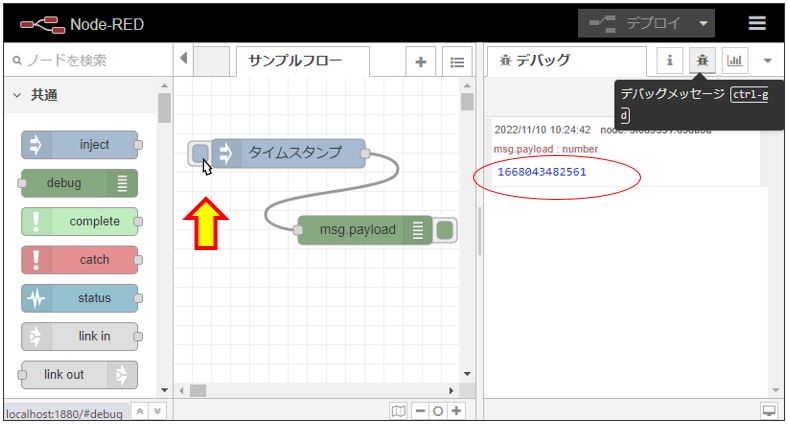The width and height of the screenshot is (788, 424).
Task: Toggle the navigator map view icon
Action: click(400, 411)
